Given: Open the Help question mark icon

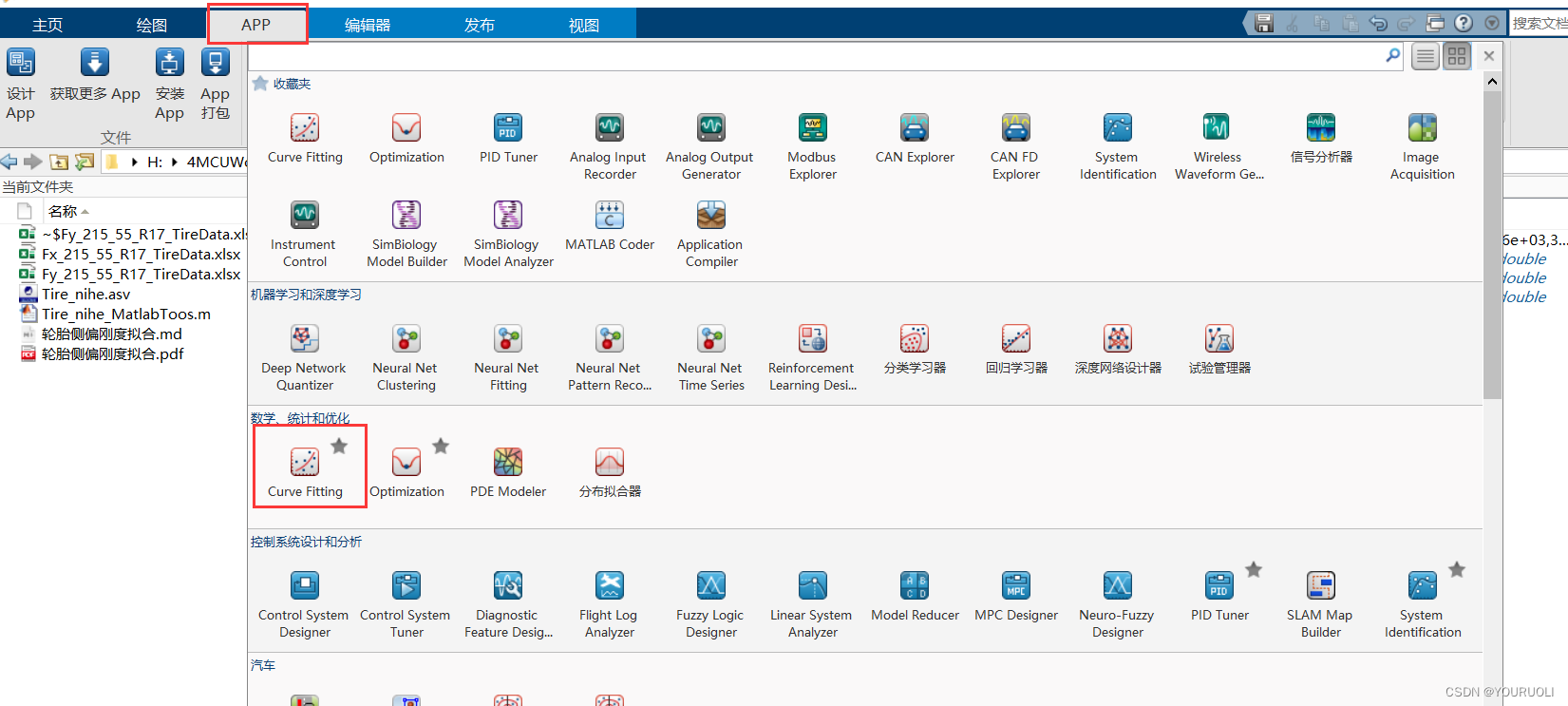Looking at the screenshot, I should 1464,24.
